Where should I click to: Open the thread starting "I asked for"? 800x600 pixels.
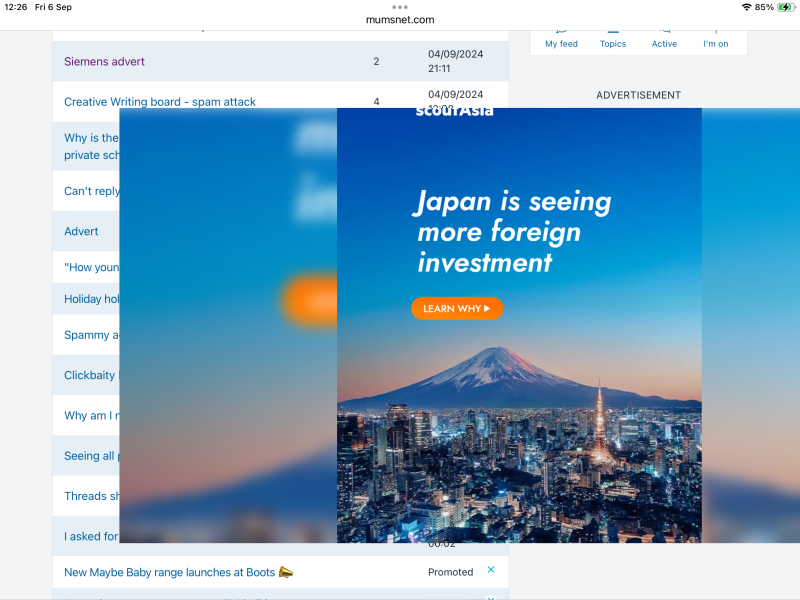[x=91, y=536]
